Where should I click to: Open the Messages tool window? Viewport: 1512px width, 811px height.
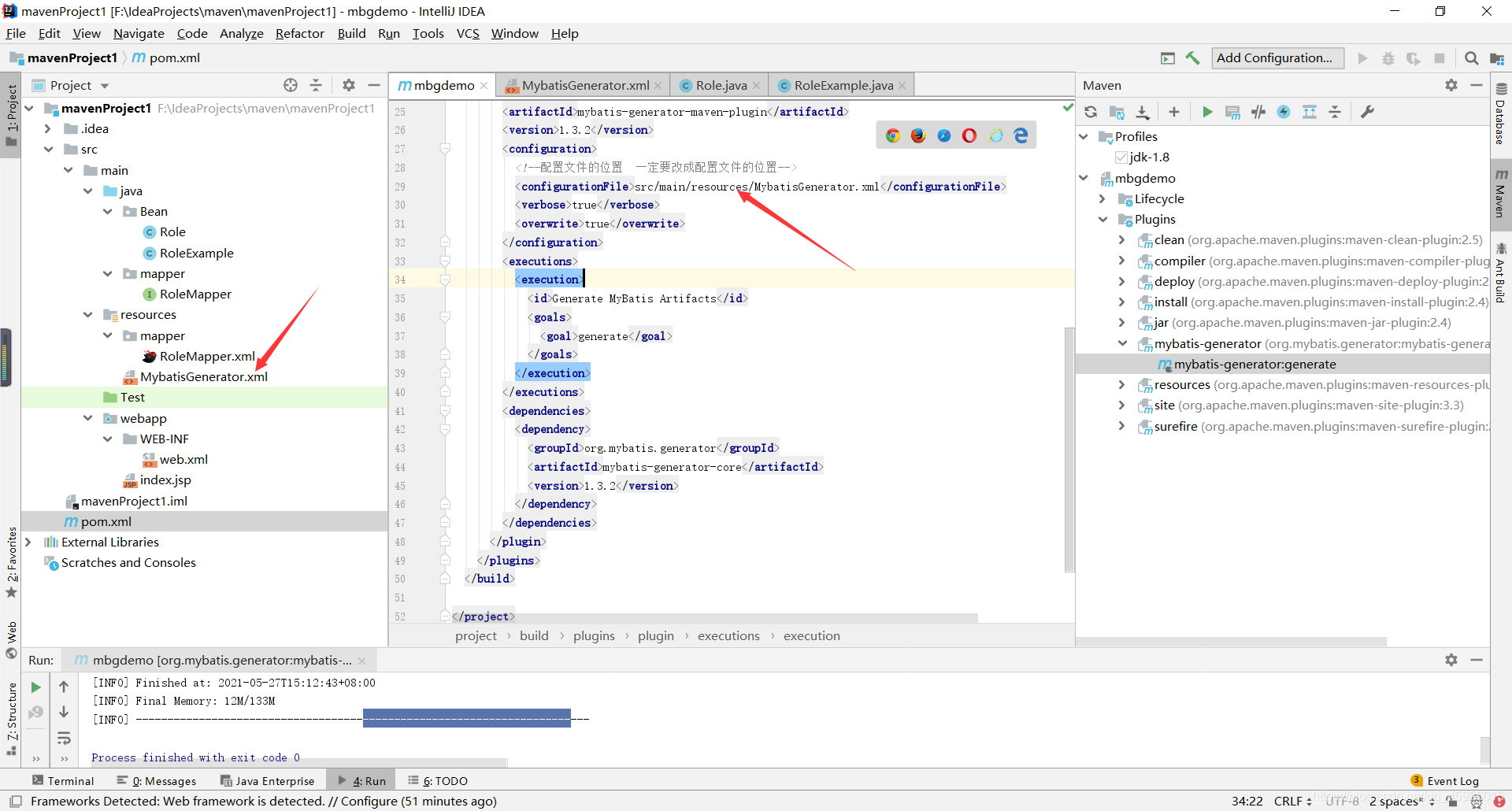point(157,780)
